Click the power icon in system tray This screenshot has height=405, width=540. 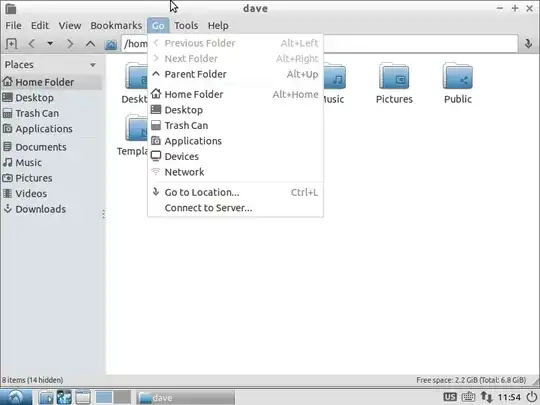(x=531, y=397)
